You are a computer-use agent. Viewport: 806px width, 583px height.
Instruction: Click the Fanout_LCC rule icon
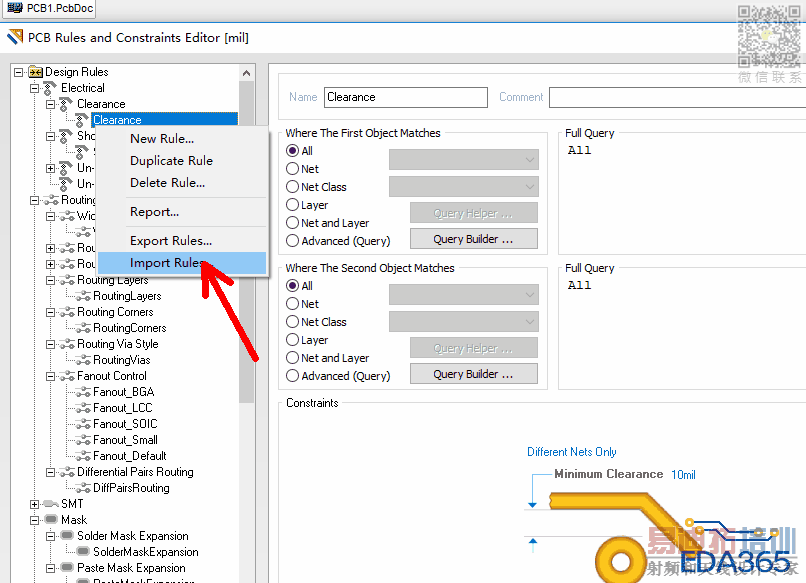[83, 408]
